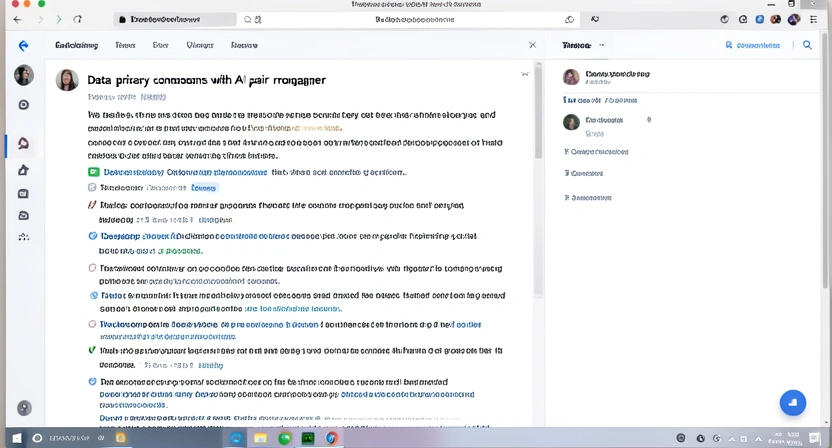This screenshot has width=832, height=448.
Task: Click the small icon beside second right-panel name
Action: (x=649, y=119)
